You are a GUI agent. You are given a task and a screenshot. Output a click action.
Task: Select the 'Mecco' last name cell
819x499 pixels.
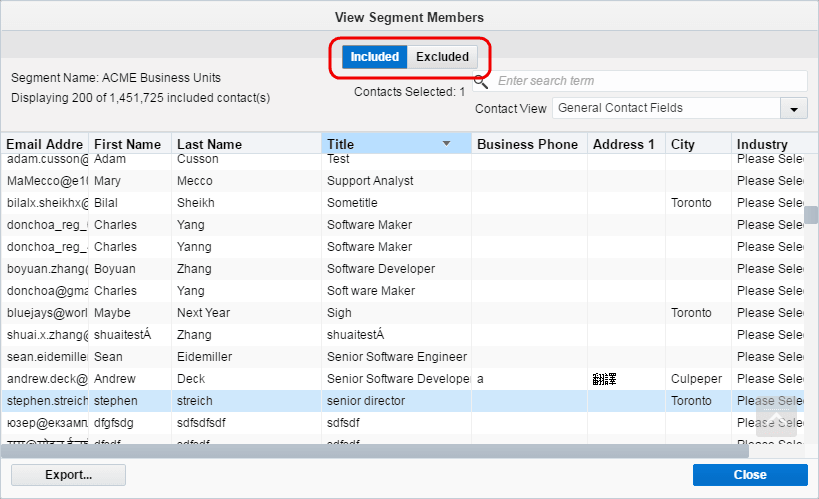(x=247, y=181)
